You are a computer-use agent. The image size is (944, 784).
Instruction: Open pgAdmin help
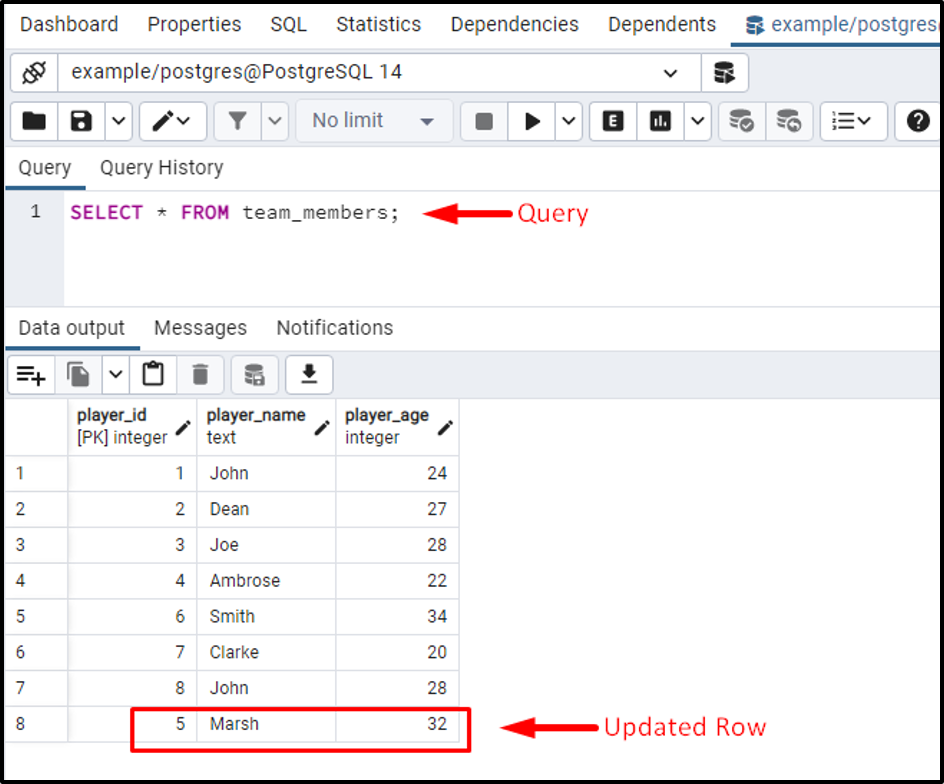coord(916,120)
